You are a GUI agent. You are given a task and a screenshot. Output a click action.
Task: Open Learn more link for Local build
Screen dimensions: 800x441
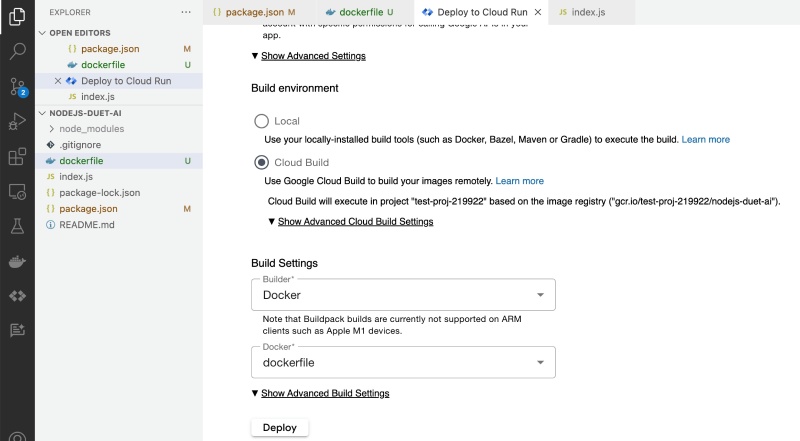[706, 139]
